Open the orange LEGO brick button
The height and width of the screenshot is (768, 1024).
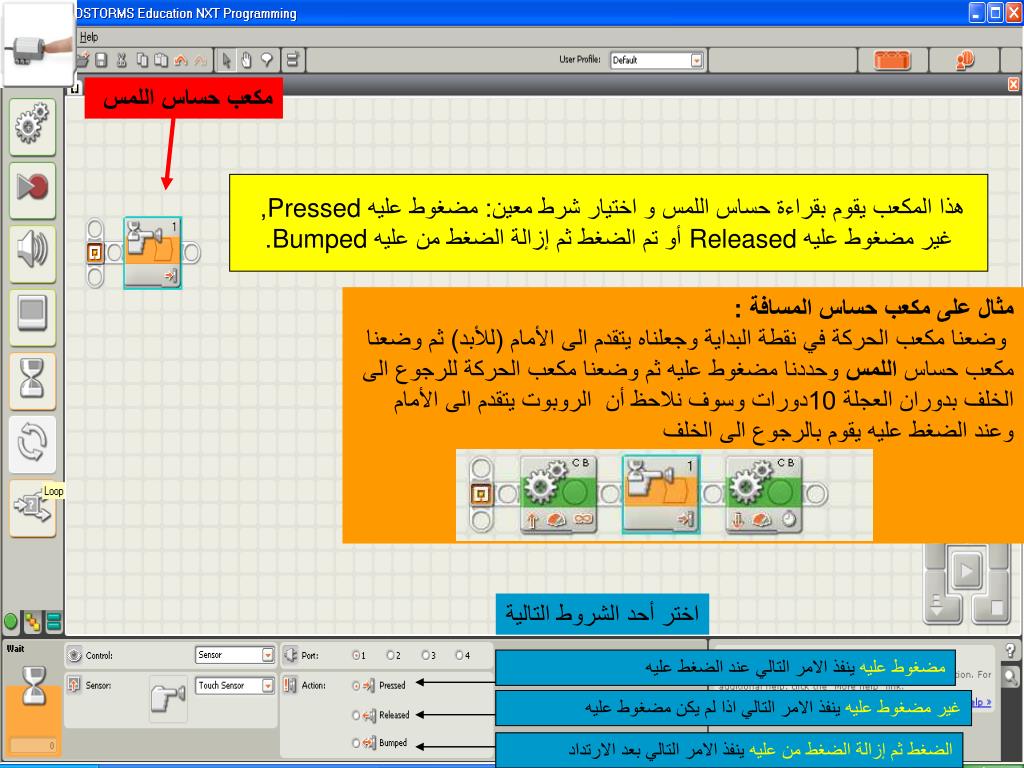click(892, 60)
